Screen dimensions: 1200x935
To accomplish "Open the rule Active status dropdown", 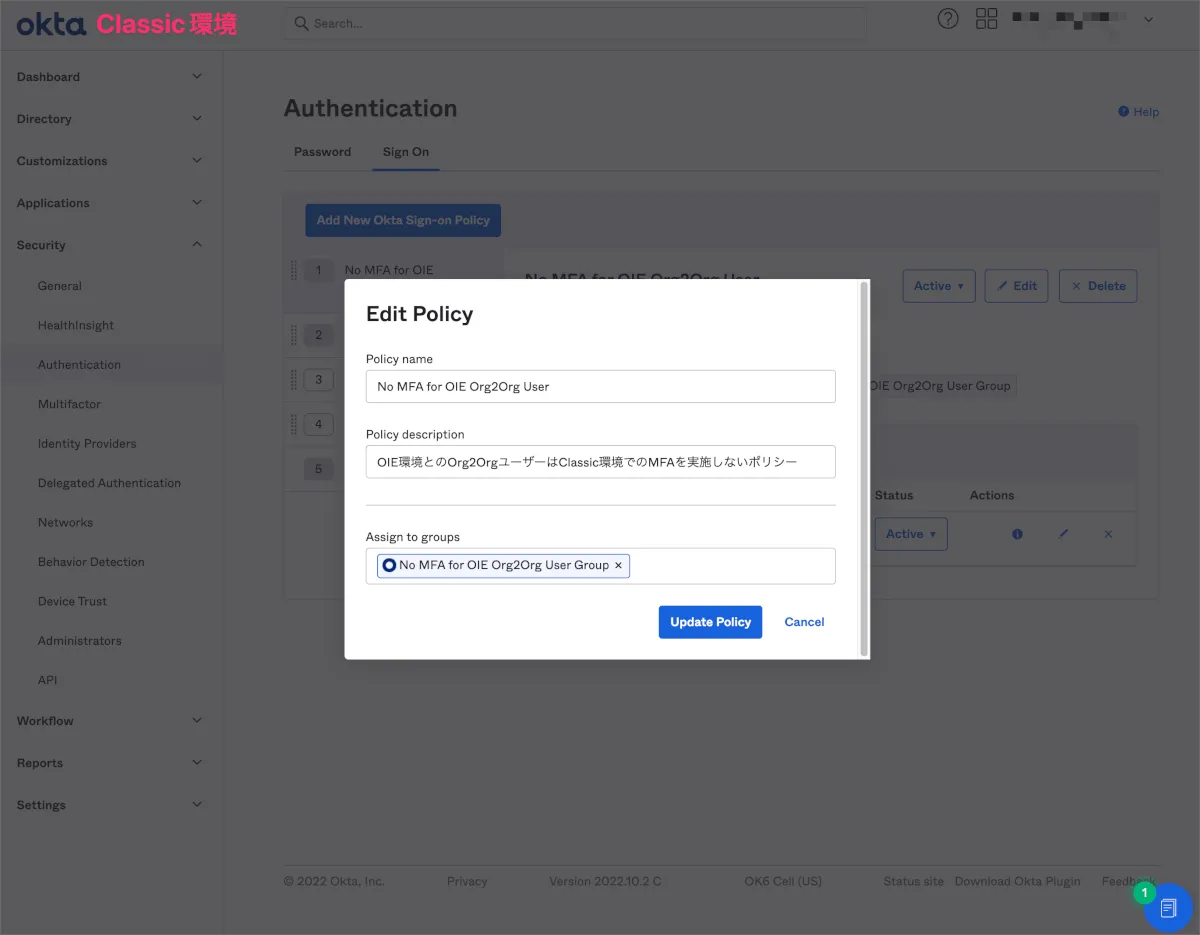I will [911, 534].
